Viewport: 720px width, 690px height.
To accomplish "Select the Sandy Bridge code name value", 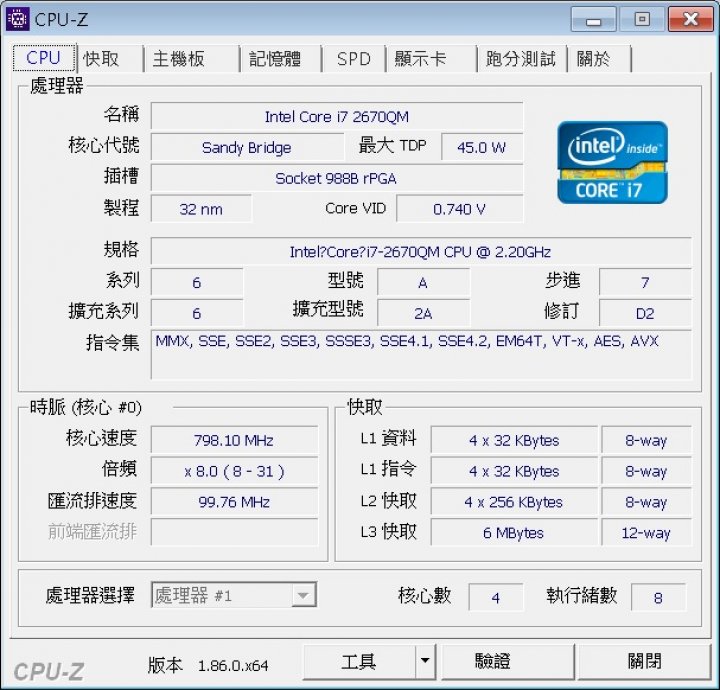I will (247, 147).
